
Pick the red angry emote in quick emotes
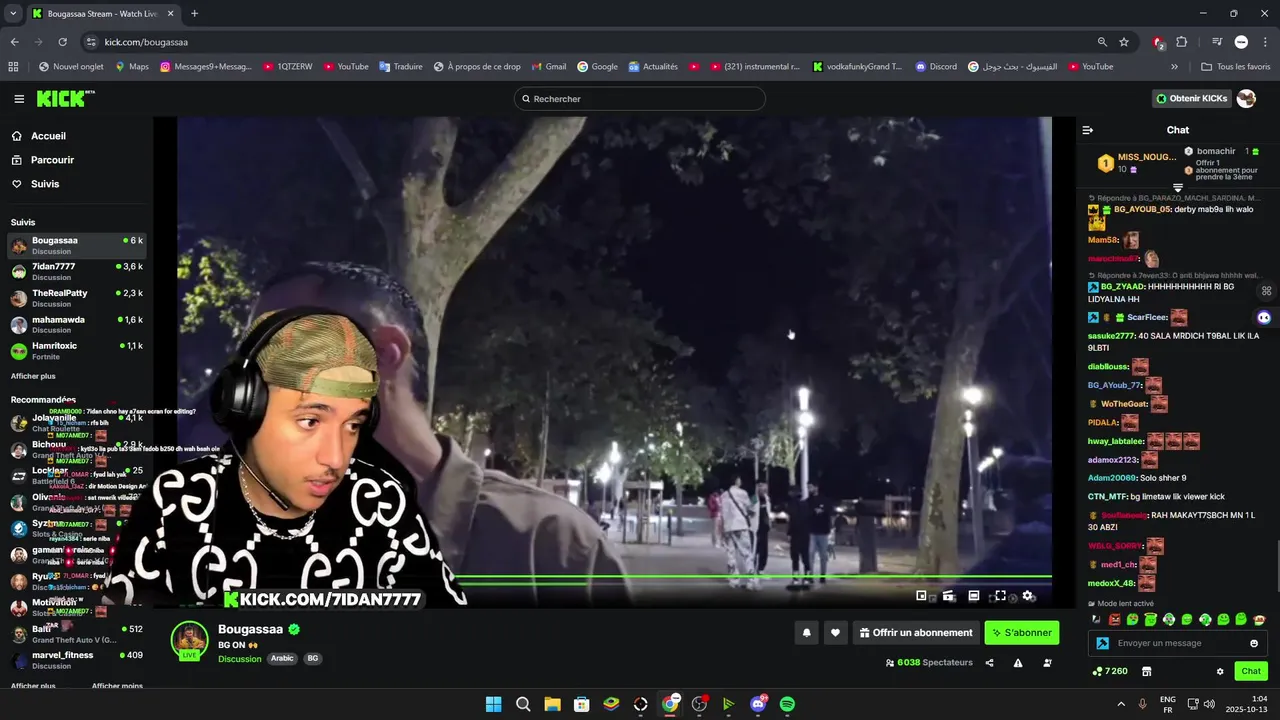(x=1114, y=620)
